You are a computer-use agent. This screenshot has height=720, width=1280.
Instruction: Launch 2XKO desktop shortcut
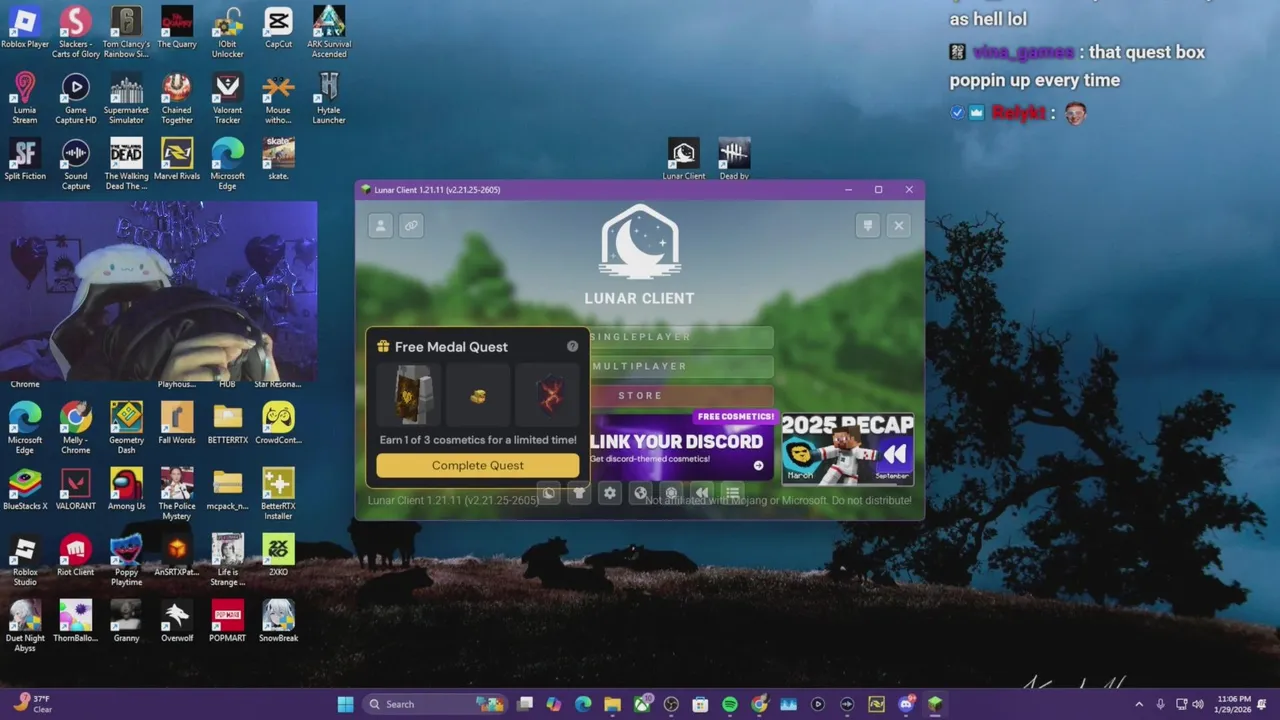click(278, 556)
